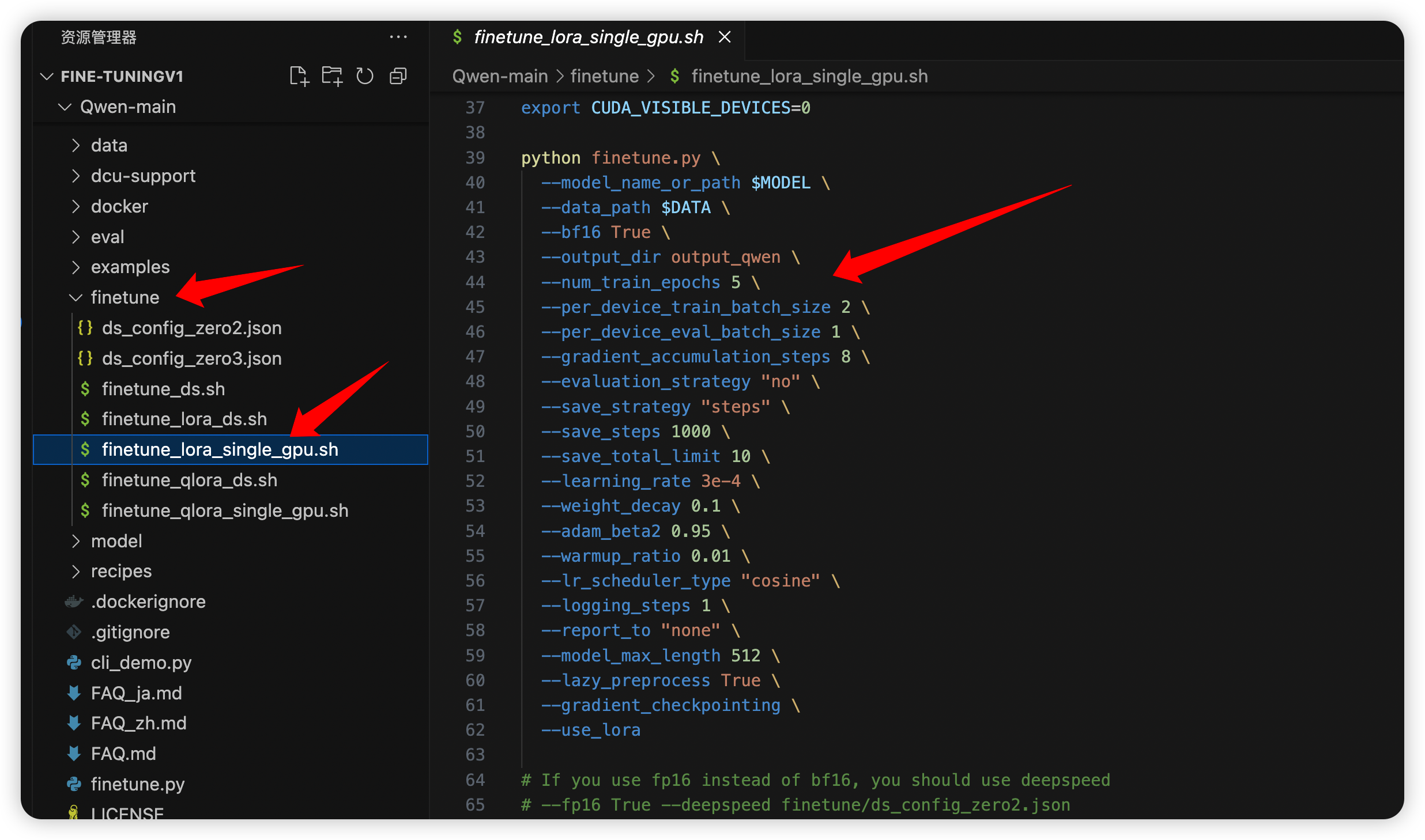Click line number 44 in gutter
The width and height of the screenshot is (1425, 840).
tap(475, 282)
